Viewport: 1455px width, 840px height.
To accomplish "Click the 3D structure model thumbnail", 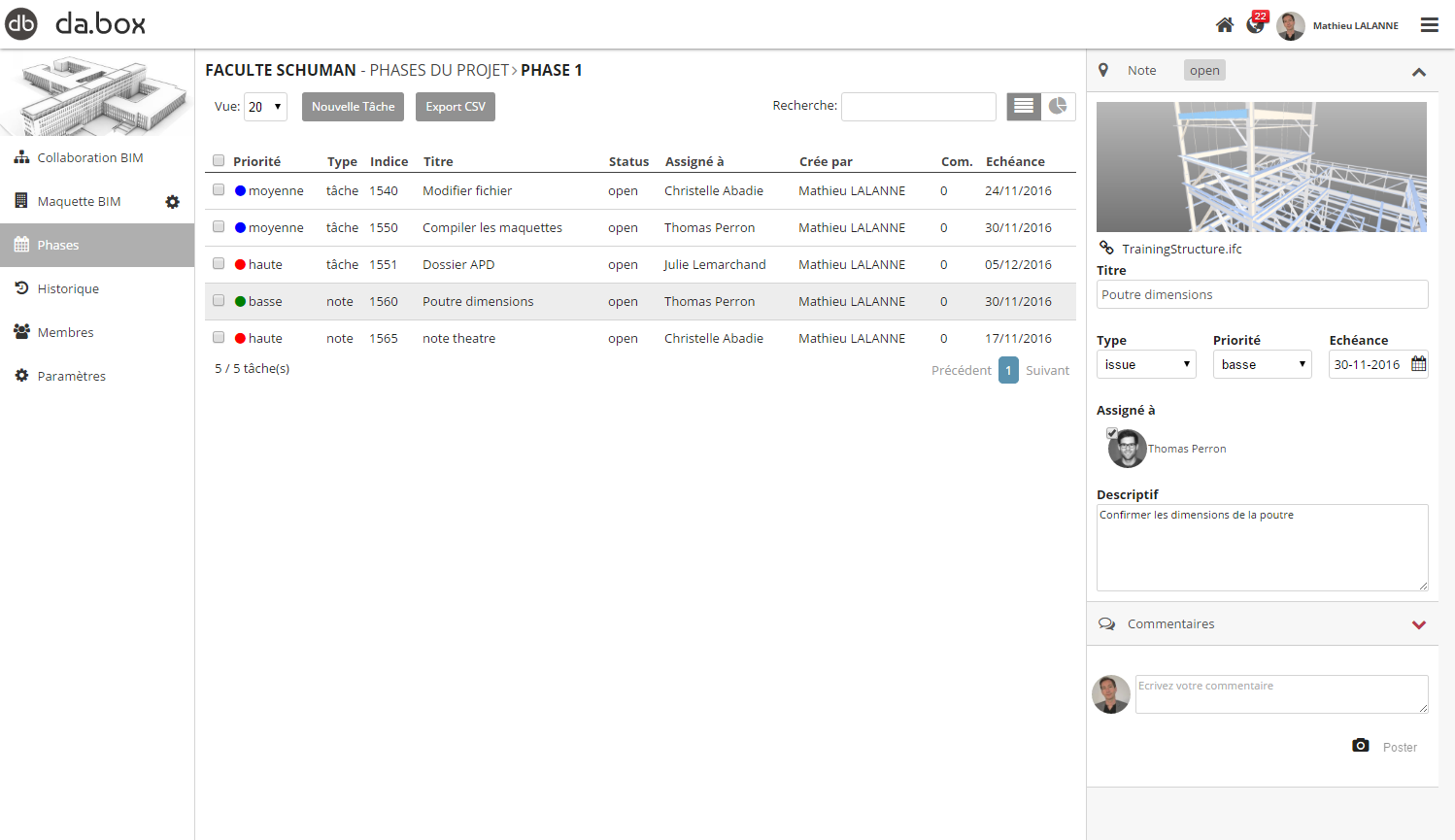I will click(1262, 167).
